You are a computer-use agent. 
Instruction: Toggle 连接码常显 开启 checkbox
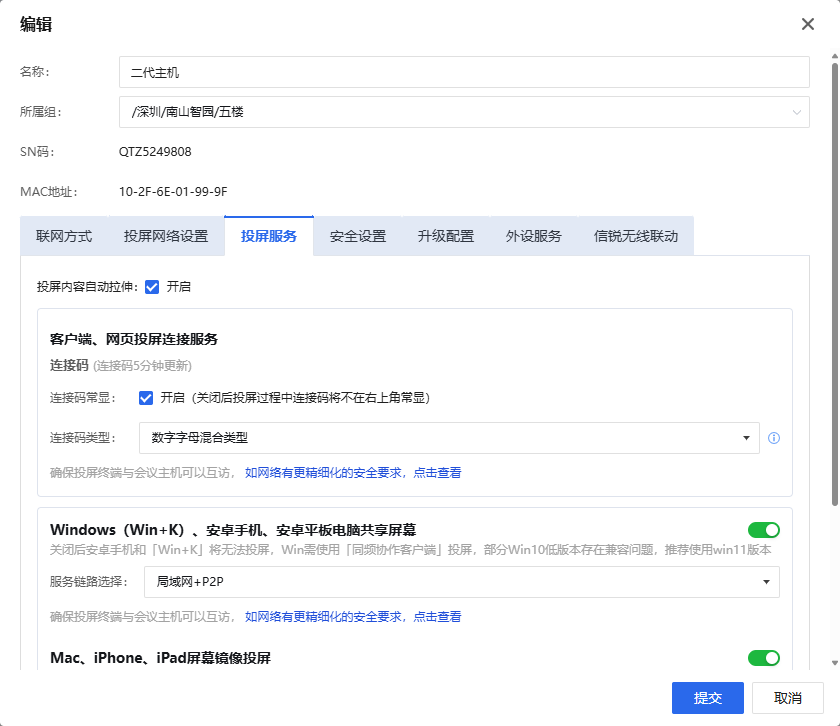pos(146,397)
